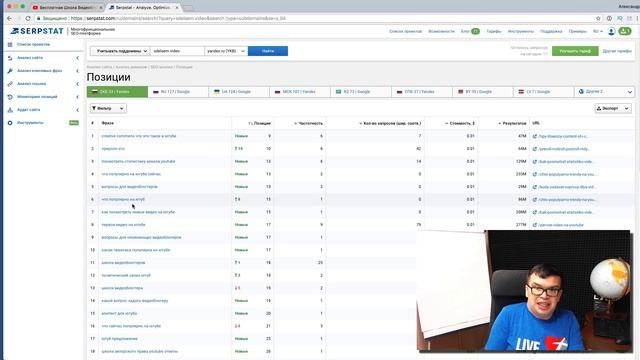This screenshot has width=640, height=360.
Task: Open the Фильтр dropdown
Action: [x=108, y=109]
